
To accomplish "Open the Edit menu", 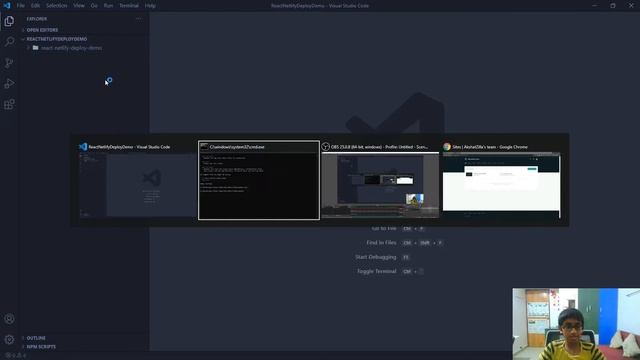I will tap(36, 6).
